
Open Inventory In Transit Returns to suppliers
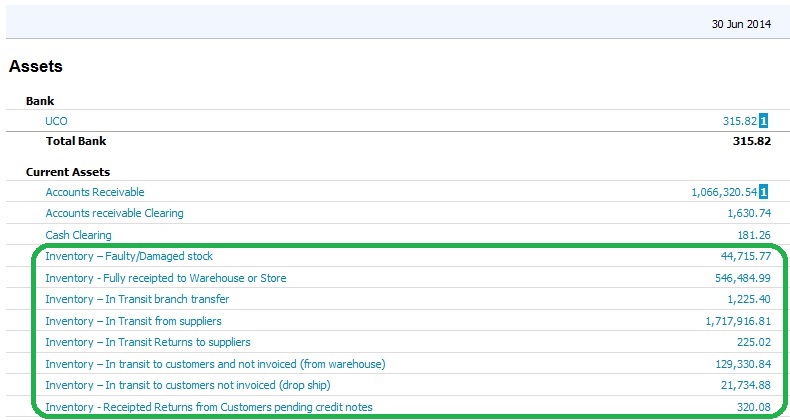pos(141,342)
